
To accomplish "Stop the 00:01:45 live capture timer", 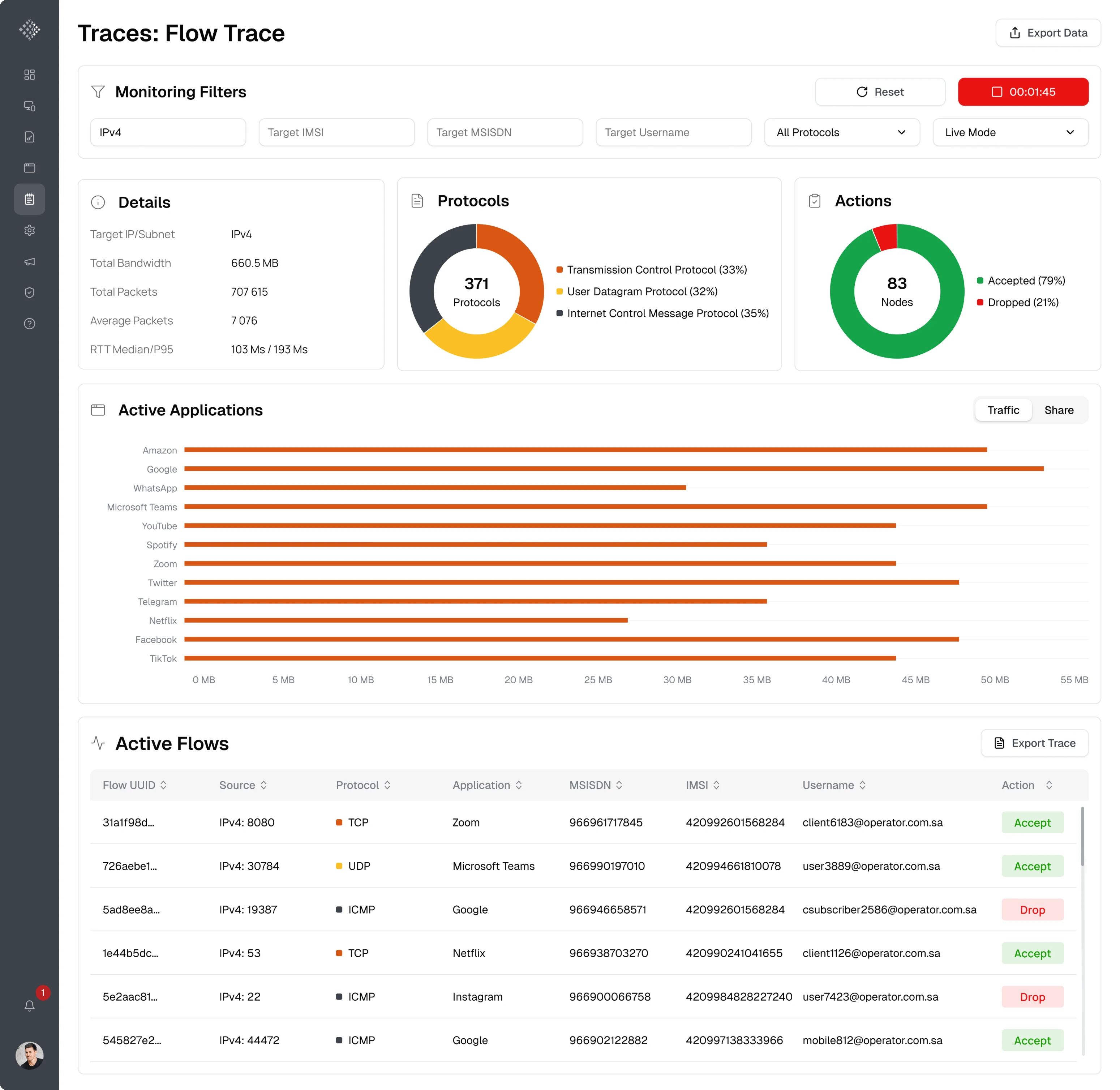I will coord(1023,91).
